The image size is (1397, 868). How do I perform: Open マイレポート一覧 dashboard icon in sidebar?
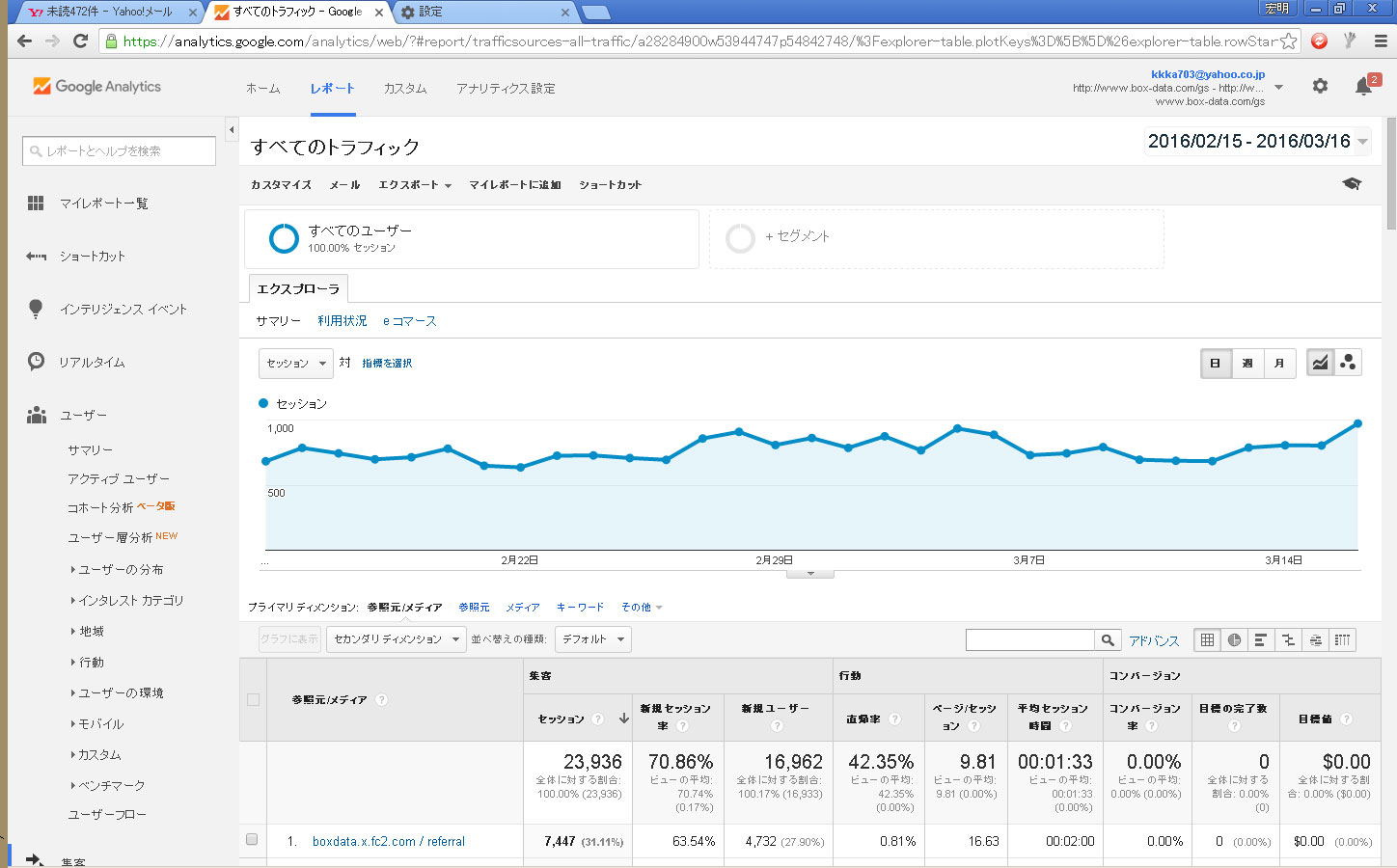pyautogui.click(x=36, y=203)
